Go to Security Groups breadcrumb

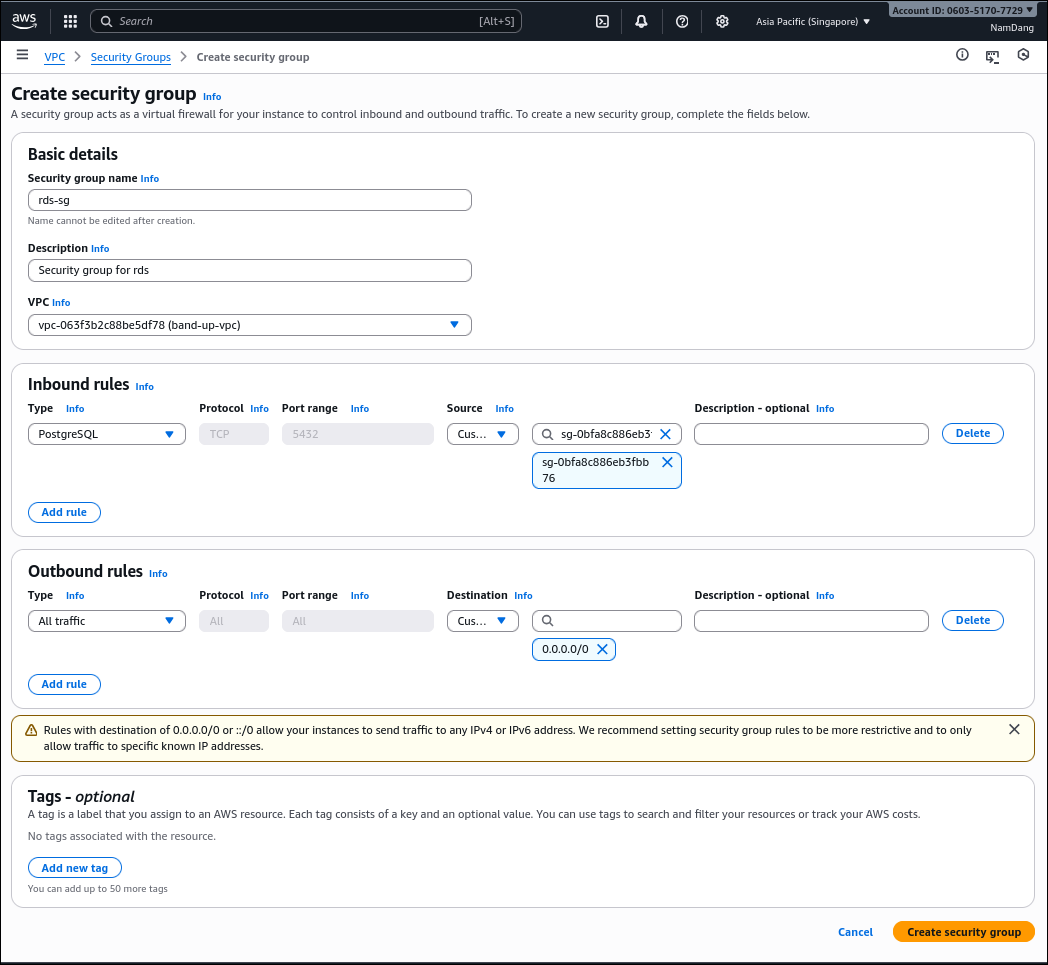tap(130, 57)
